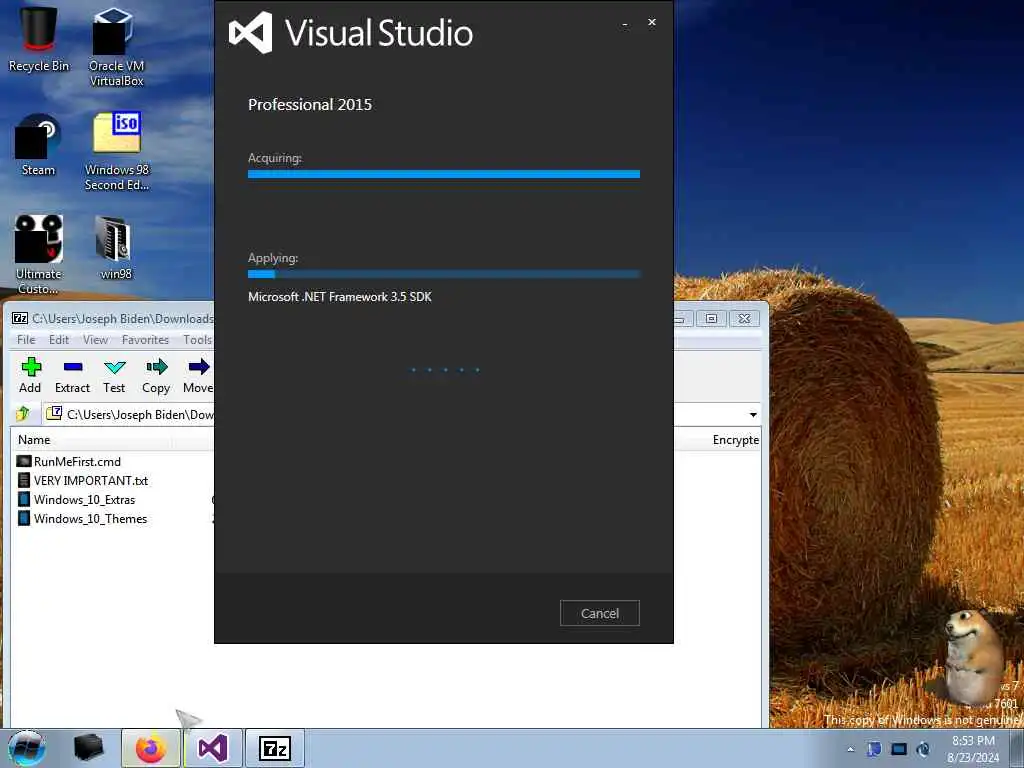The image size is (1024, 768).
Task: Open Firefox from the taskbar
Action: (x=151, y=748)
